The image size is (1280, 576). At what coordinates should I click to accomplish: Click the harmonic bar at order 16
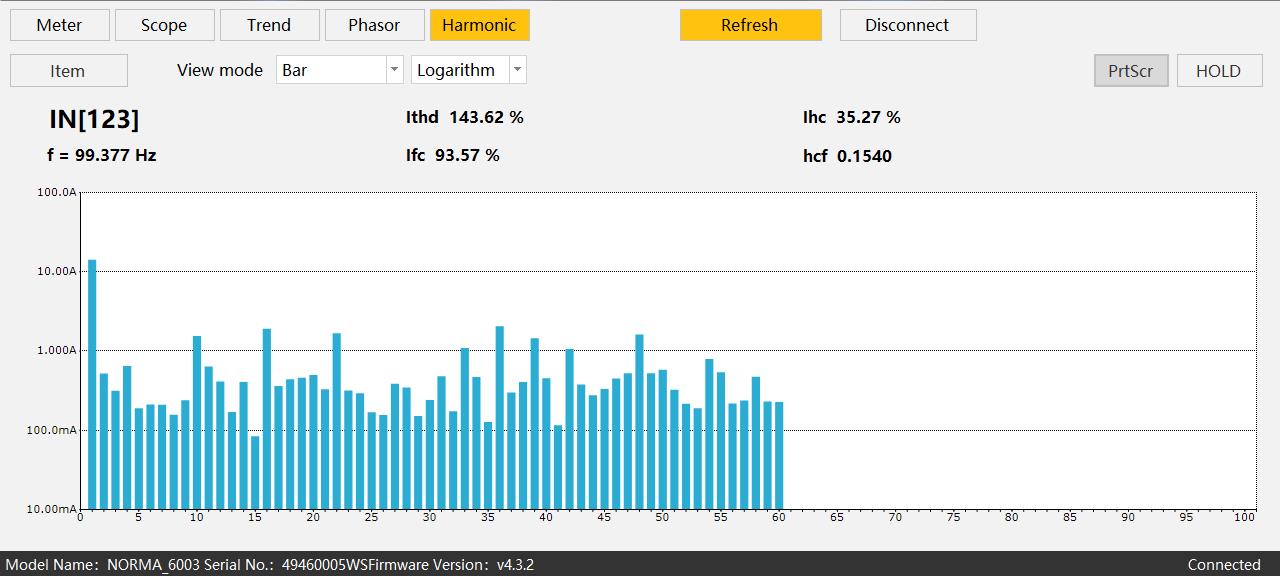(267, 419)
